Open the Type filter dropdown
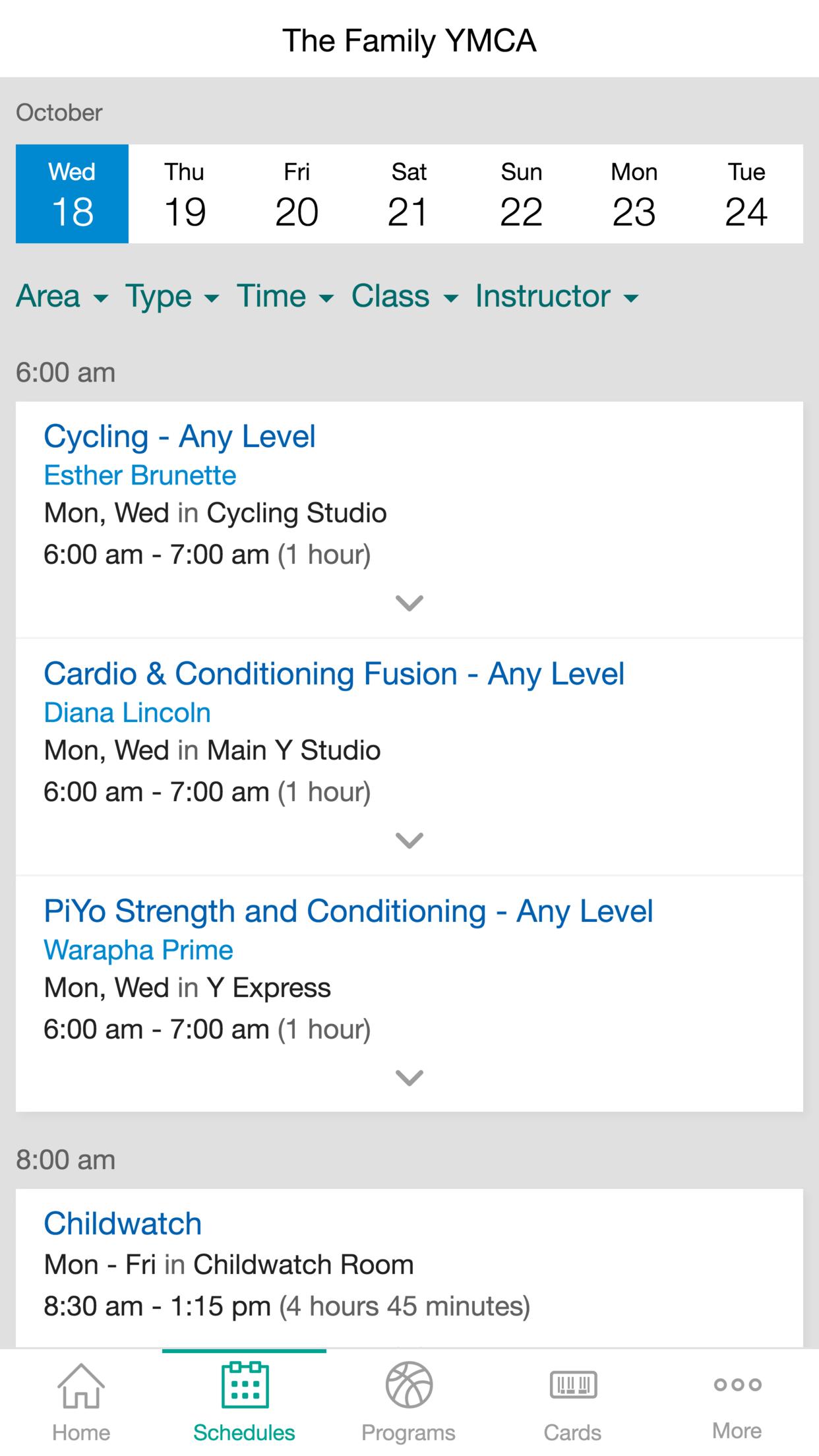 [172, 296]
